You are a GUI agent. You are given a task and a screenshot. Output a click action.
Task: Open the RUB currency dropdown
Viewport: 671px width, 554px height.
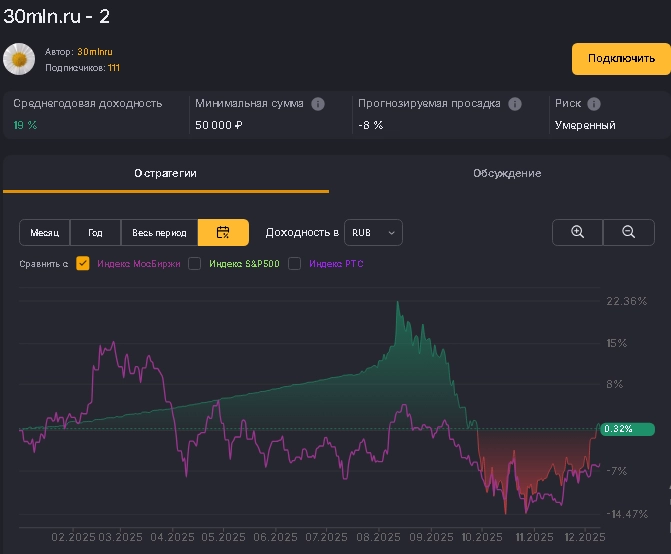coord(373,233)
